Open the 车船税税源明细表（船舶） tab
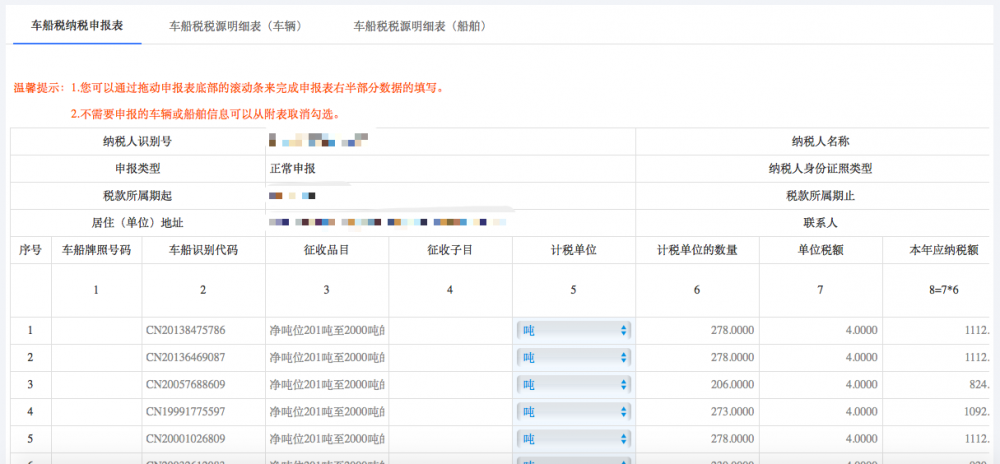 coord(420,25)
